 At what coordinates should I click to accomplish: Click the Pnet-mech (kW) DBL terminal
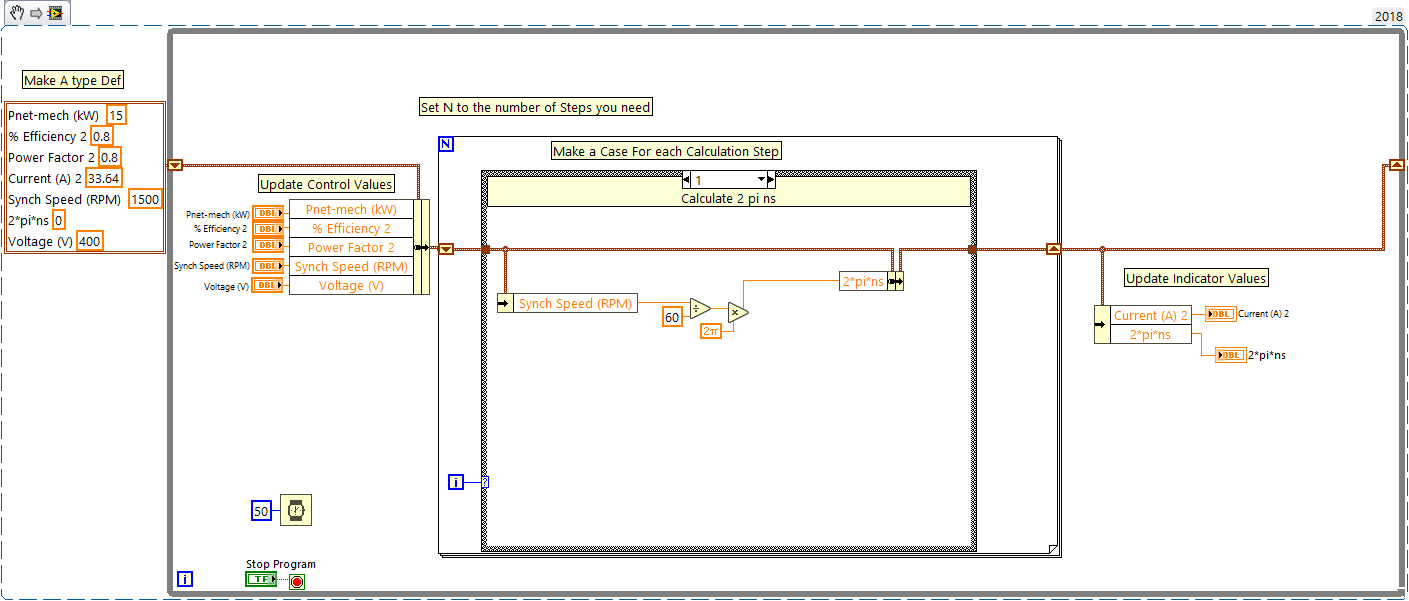pyautogui.click(x=269, y=213)
